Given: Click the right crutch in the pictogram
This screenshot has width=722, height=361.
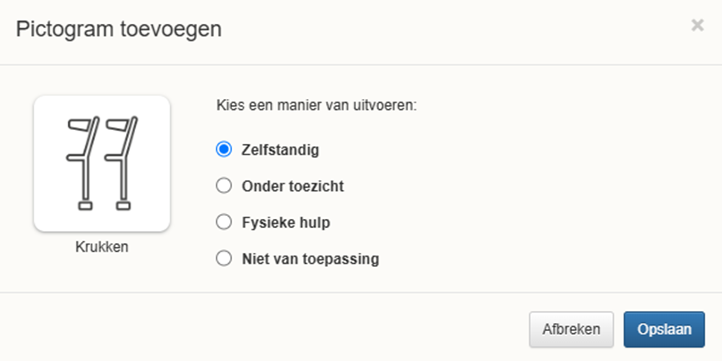Looking at the screenshot, I should point(122,163).
